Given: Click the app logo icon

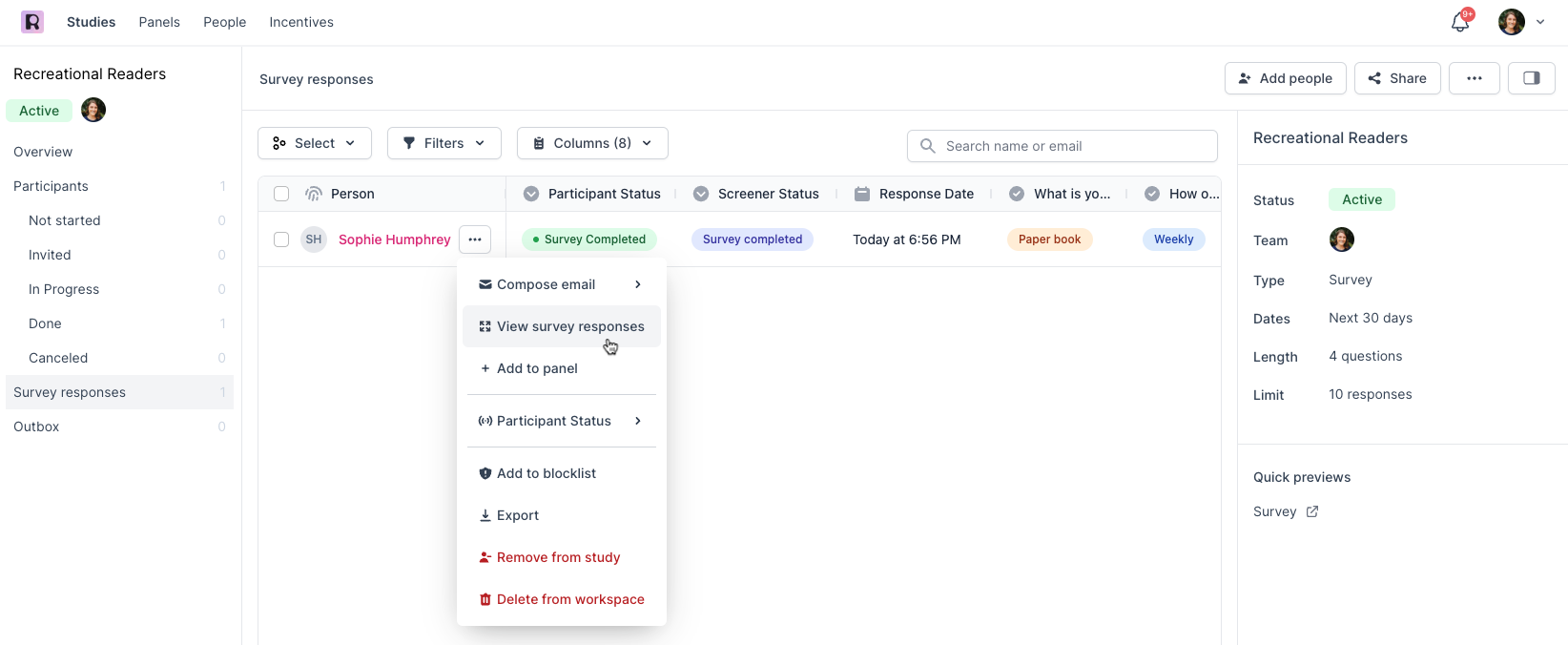Looking at the screenshot, I should pyautogui.click(x=32, y=22).
